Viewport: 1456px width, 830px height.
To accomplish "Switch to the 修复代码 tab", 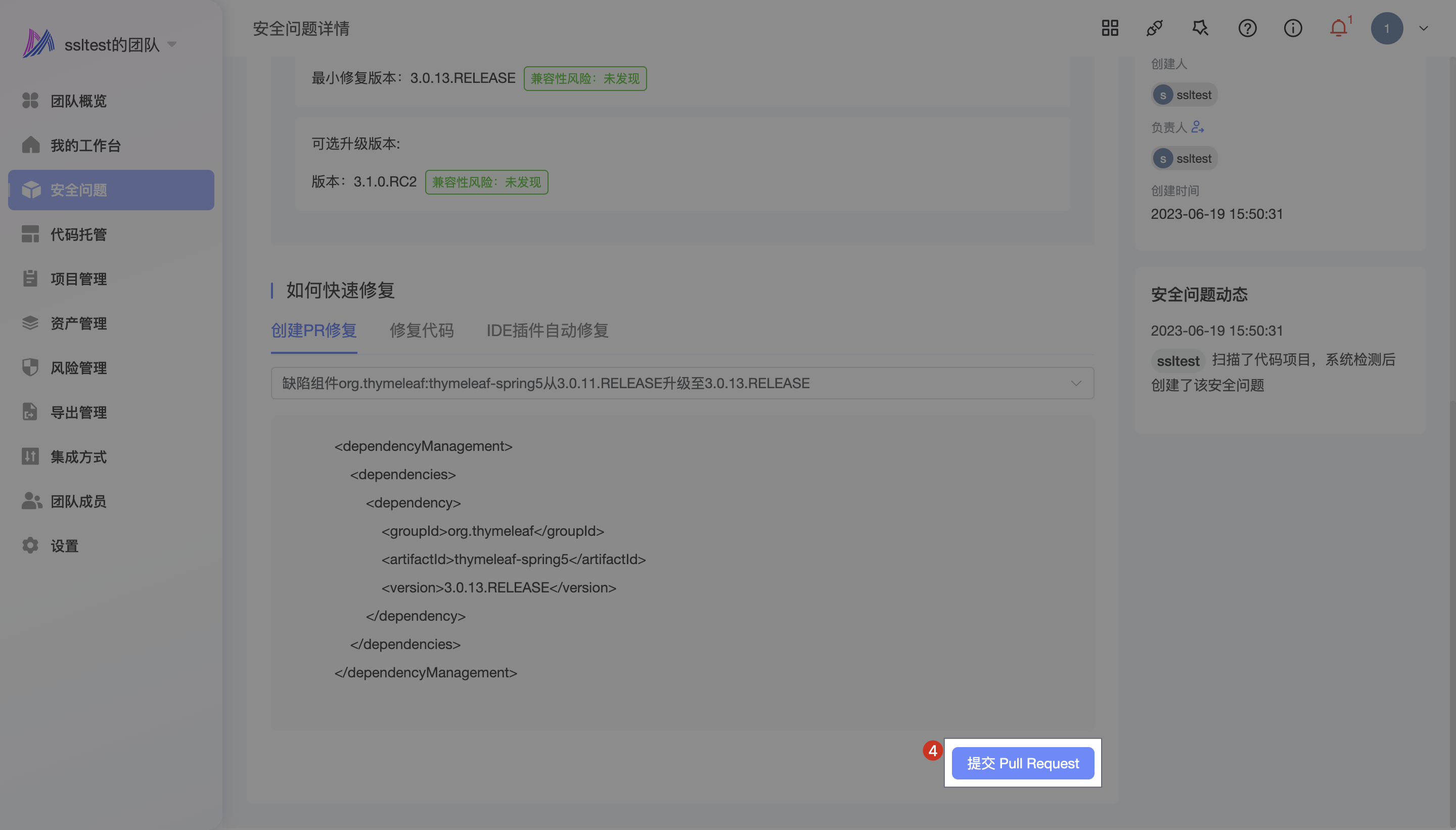I will (421, 330).
